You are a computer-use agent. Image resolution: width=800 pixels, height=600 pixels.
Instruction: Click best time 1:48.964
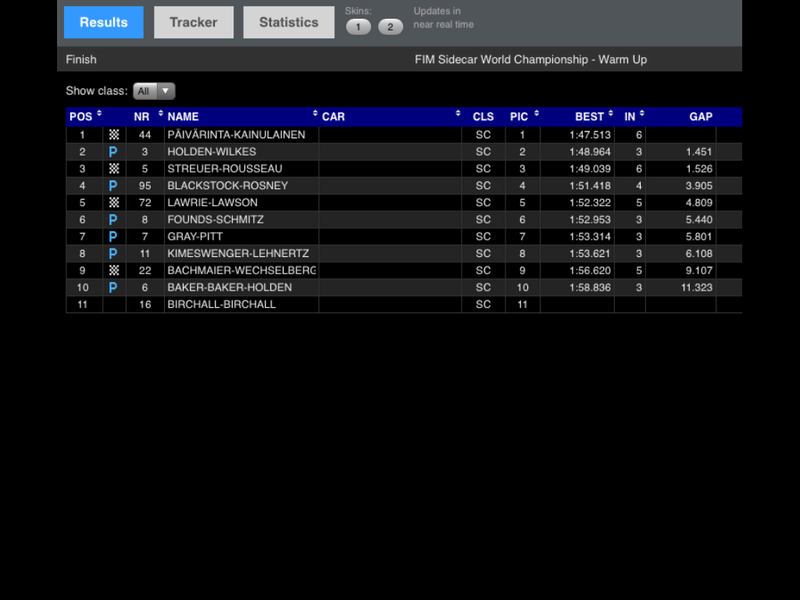coord(590,152)
